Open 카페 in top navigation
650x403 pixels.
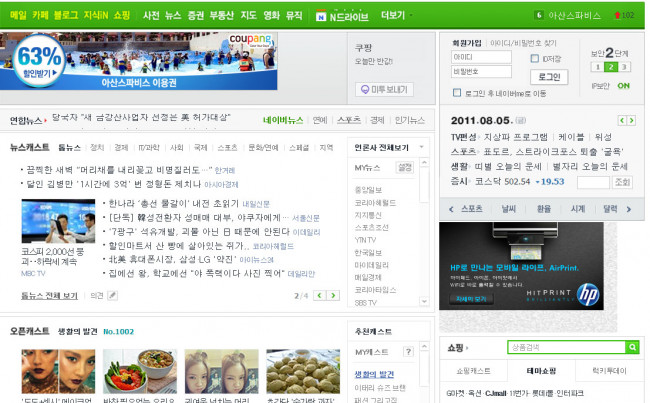(x=40, y=15)
